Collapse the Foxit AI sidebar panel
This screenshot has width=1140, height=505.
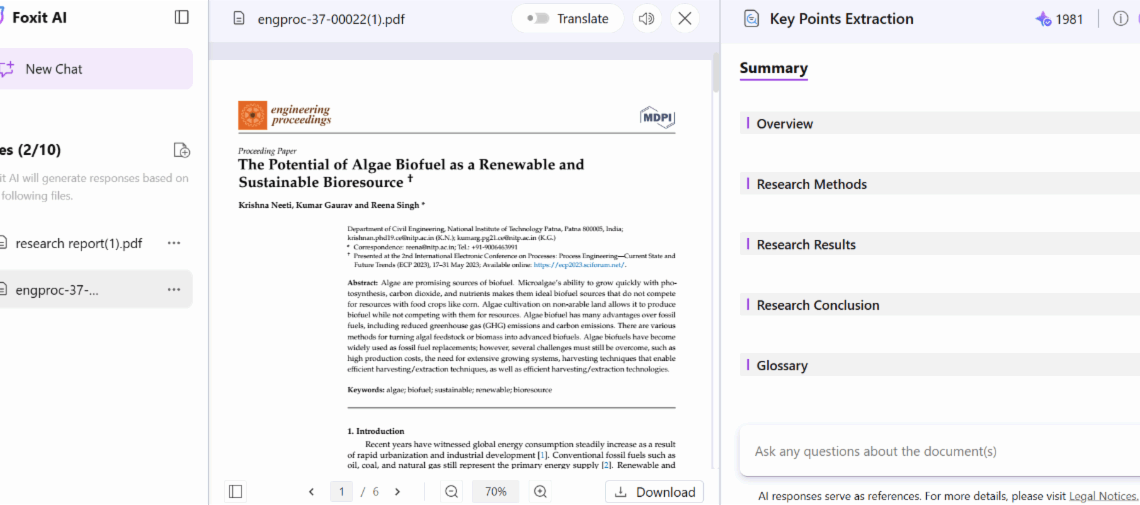point(181,17)
